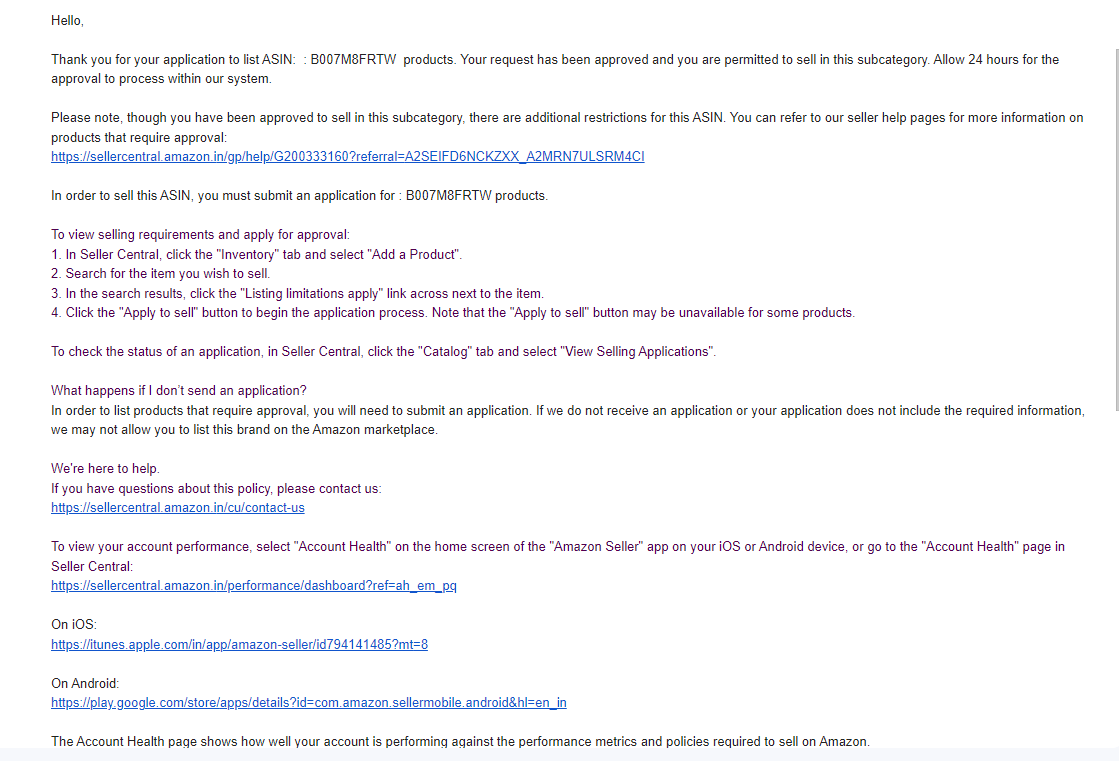Click the "What happens if I don't send" heading
The width and height of the screenshot is (1119, 761).
coord(178,390)
